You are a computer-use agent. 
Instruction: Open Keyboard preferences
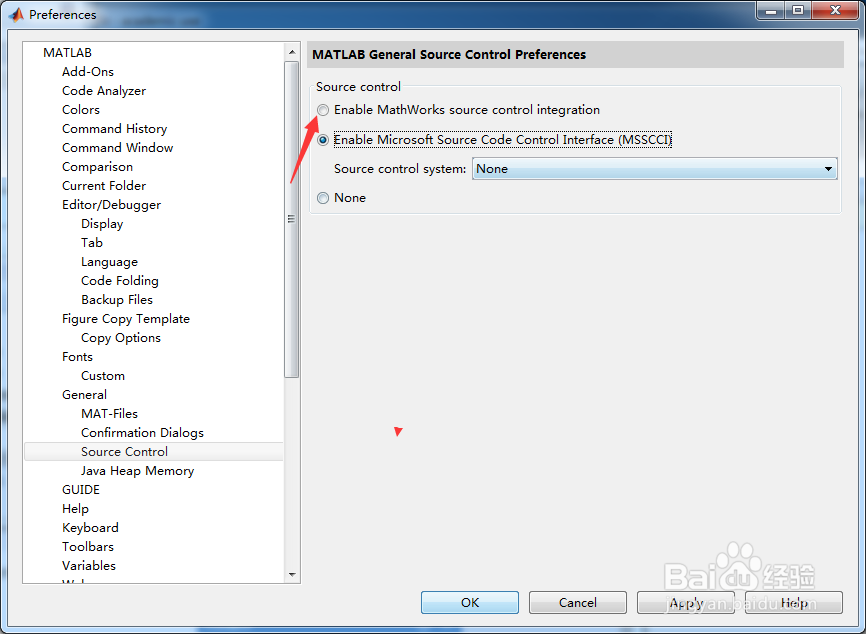[90, 527]
